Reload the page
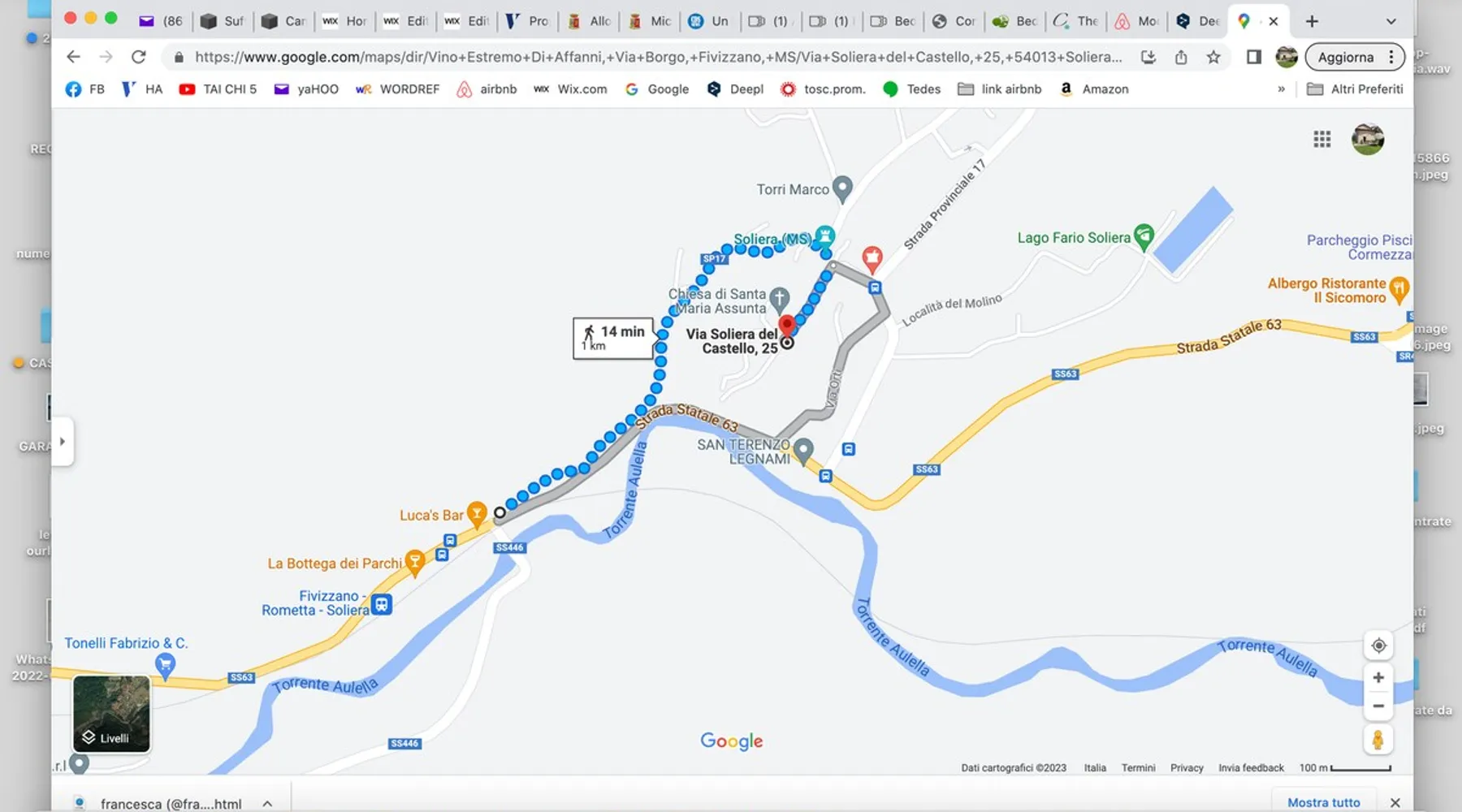This screenshot has width=1462, height=812. (x=139, y=57)
